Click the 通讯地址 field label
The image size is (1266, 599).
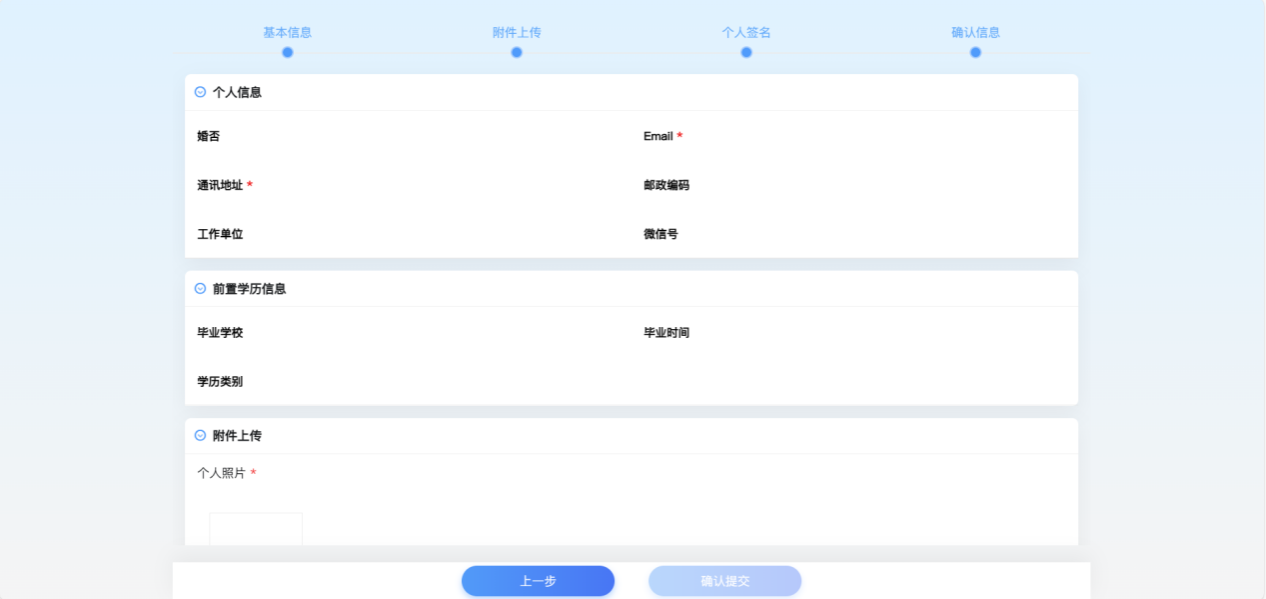pyautogui.click(x=220, y=185)
